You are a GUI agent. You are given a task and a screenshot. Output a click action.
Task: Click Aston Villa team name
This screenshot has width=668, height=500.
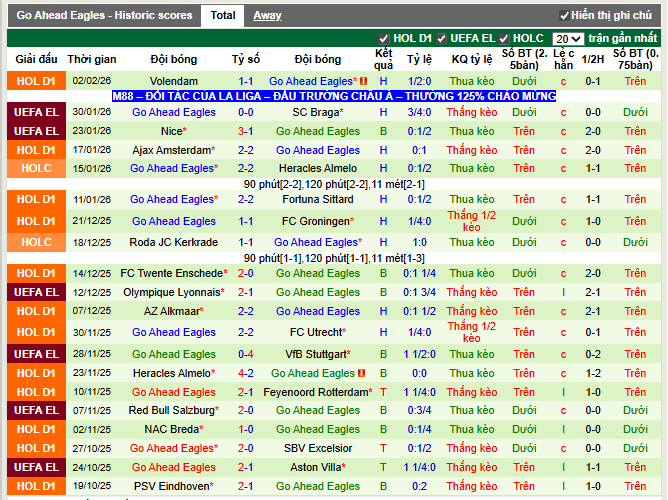318,467
